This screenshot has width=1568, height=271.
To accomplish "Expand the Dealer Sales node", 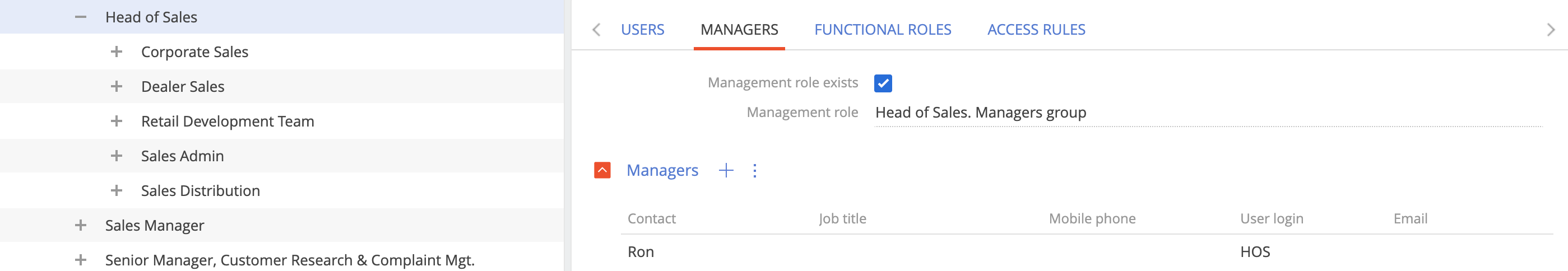I will (x=116, y=86).
